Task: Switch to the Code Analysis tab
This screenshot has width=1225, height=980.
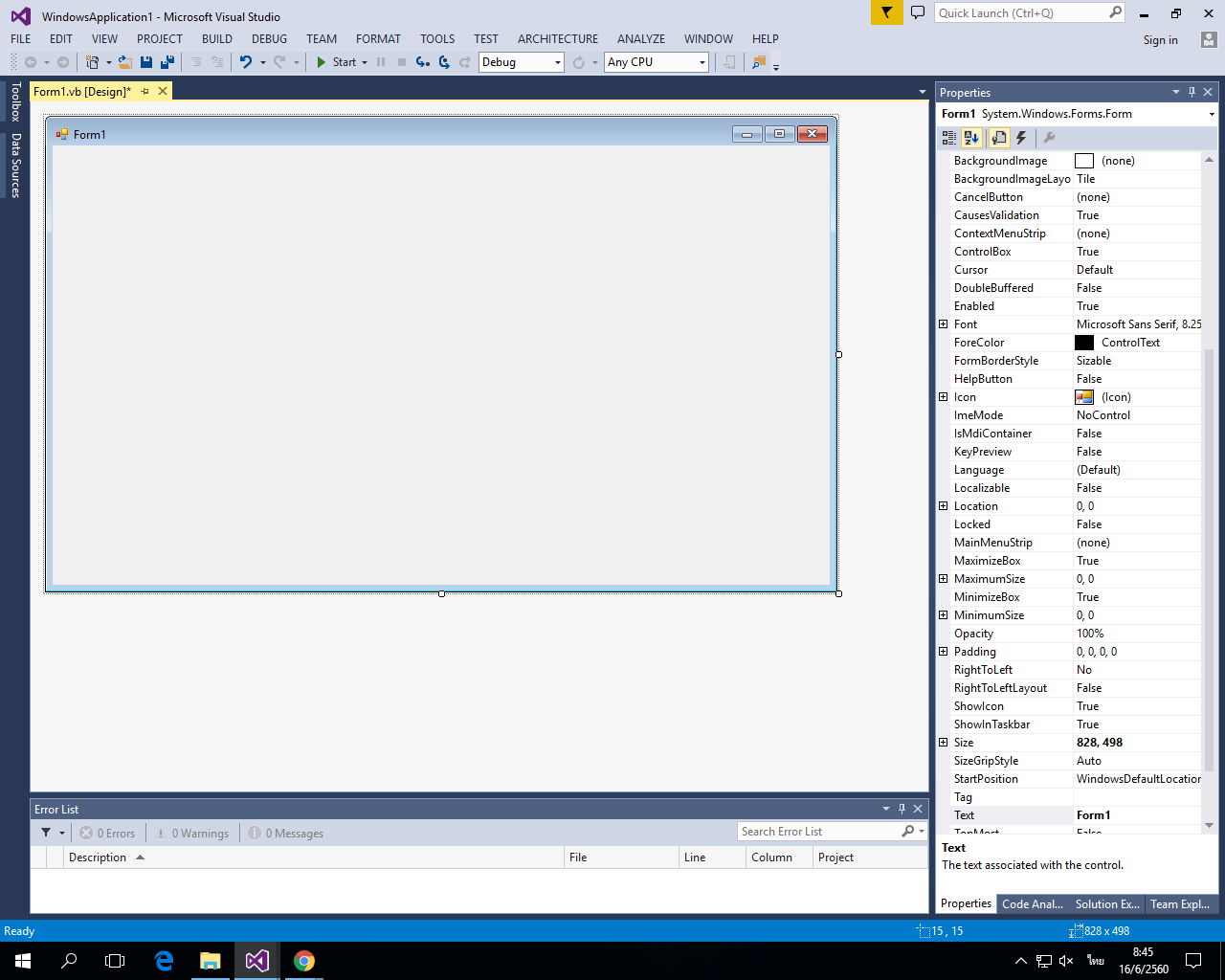Action: click(1033, 904)
